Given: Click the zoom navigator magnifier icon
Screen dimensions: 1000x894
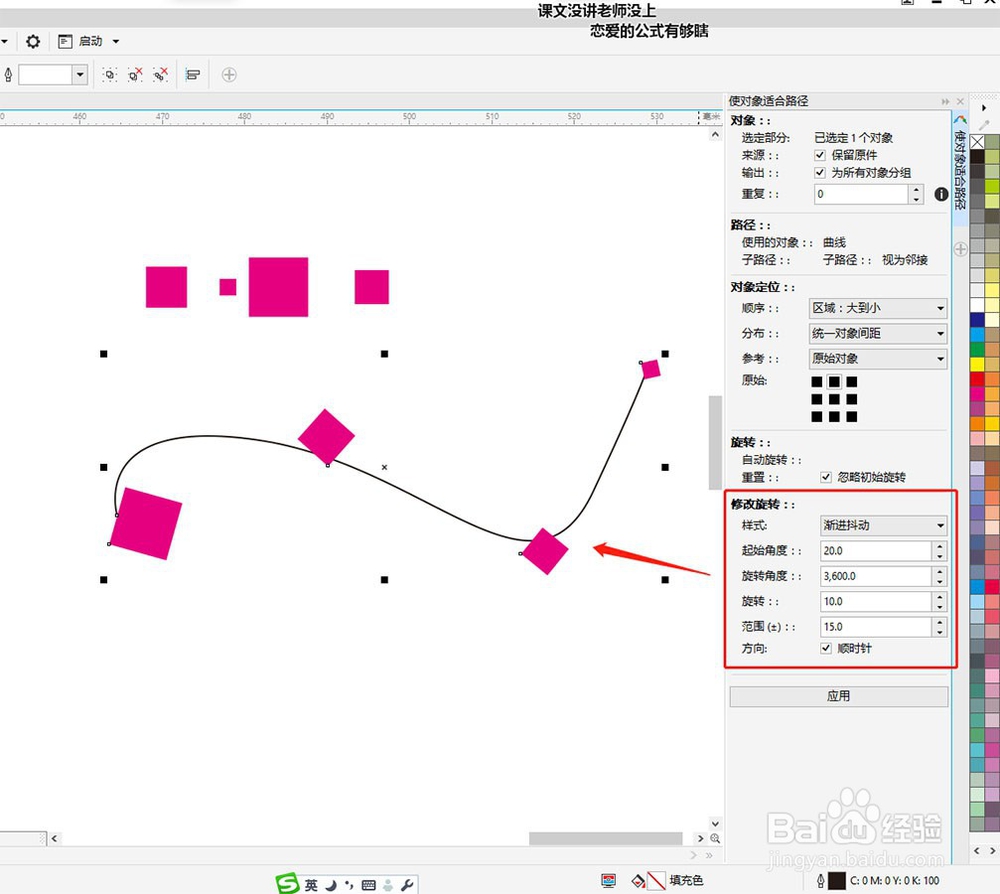Looking at the screenshot, I should (x=715, y=839).
